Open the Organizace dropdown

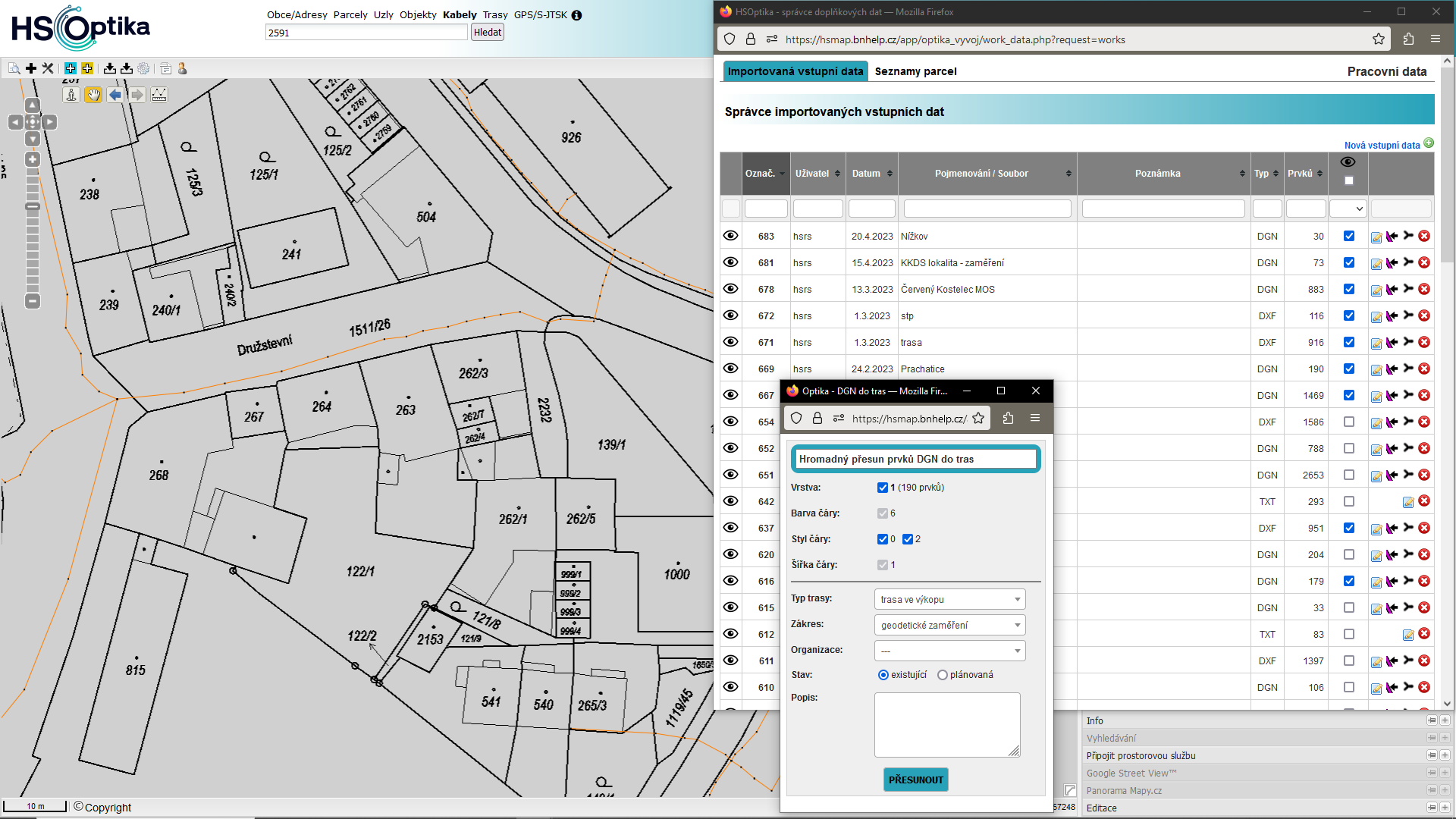coord(949,651)
